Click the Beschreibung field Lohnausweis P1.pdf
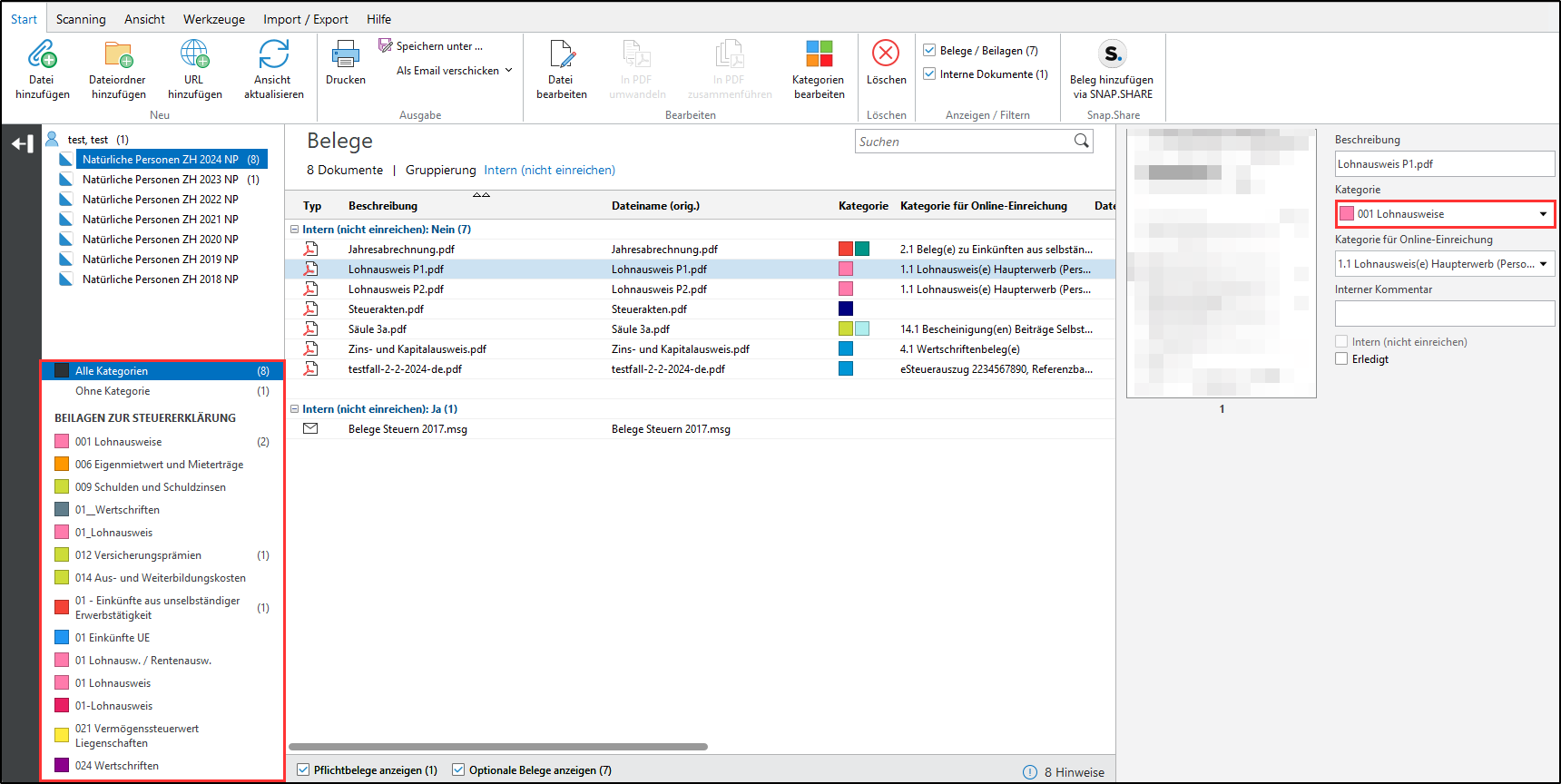The height and width of the screenshot is (784, 1561). point(1445,164)
